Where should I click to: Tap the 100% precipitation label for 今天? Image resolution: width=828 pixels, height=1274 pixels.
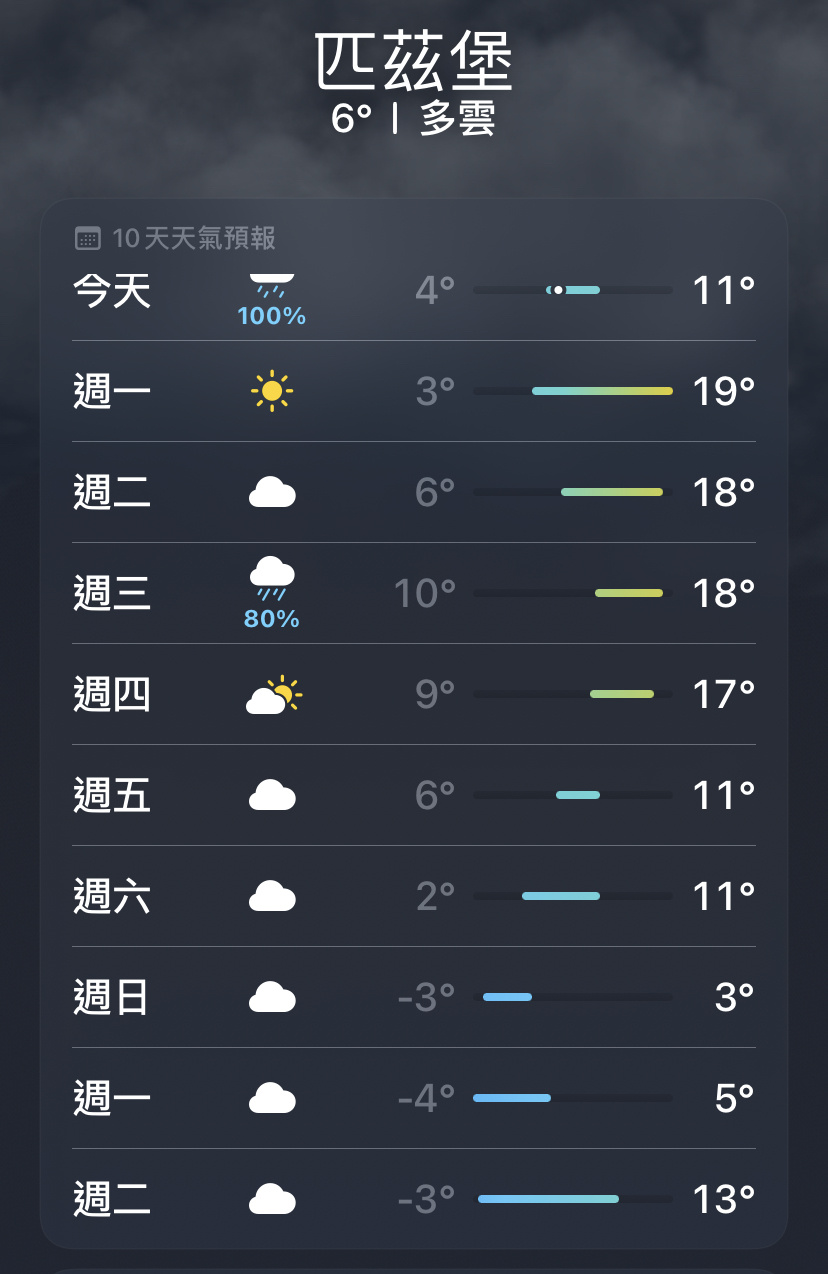[272, 317]
